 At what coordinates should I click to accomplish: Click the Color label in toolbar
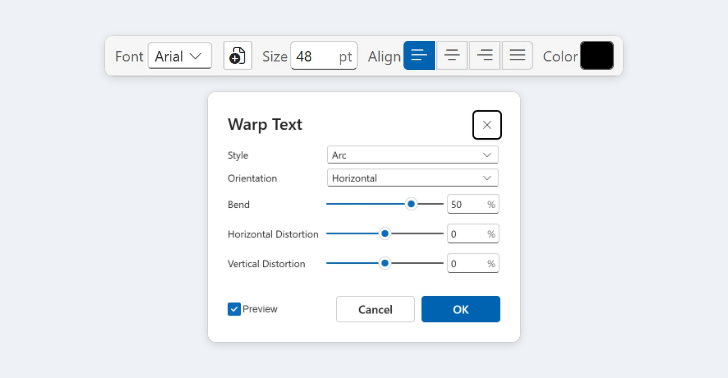click(x=560, y=57)
